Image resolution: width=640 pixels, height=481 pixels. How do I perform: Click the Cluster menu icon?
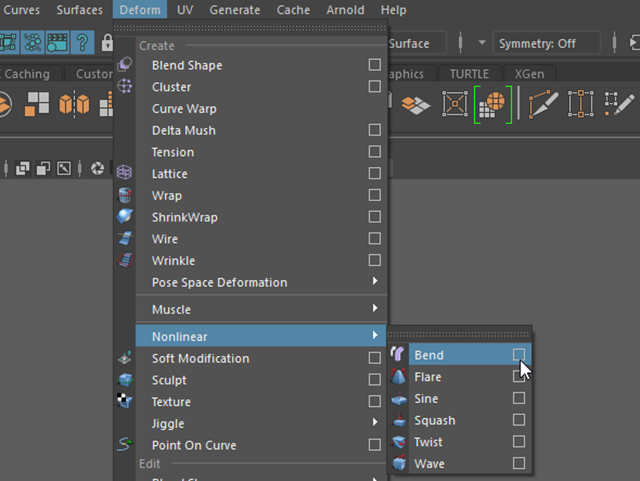click(x=124, y=86)
